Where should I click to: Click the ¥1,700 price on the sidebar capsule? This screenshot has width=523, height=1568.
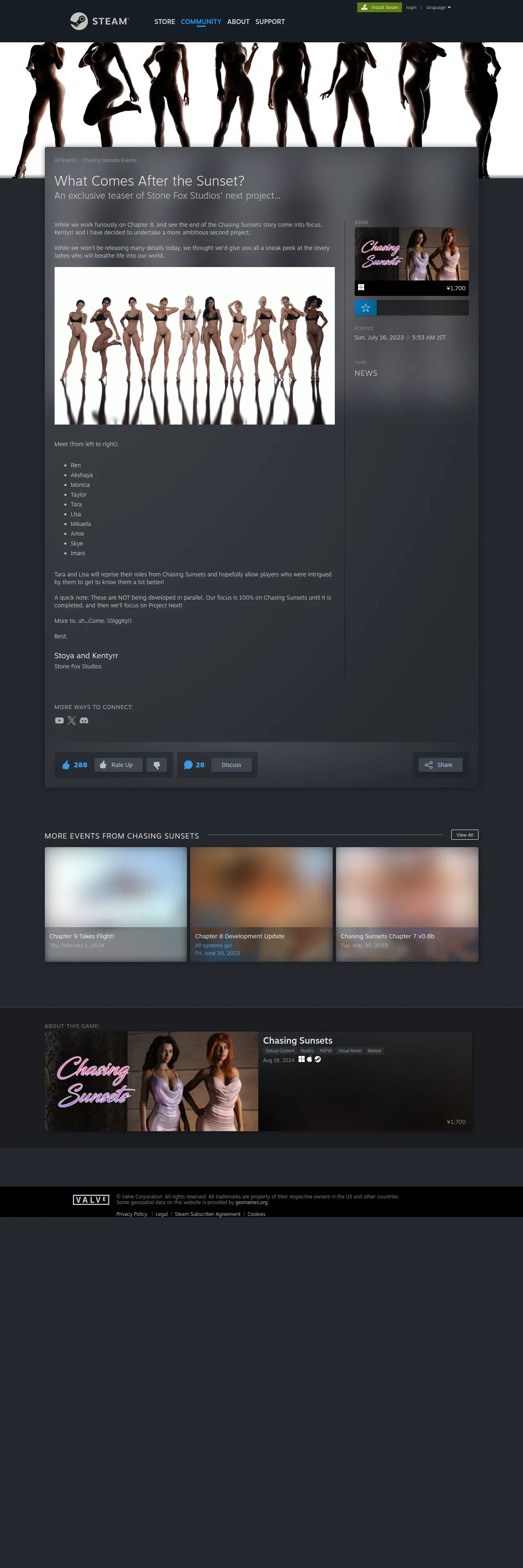(455, 289)
